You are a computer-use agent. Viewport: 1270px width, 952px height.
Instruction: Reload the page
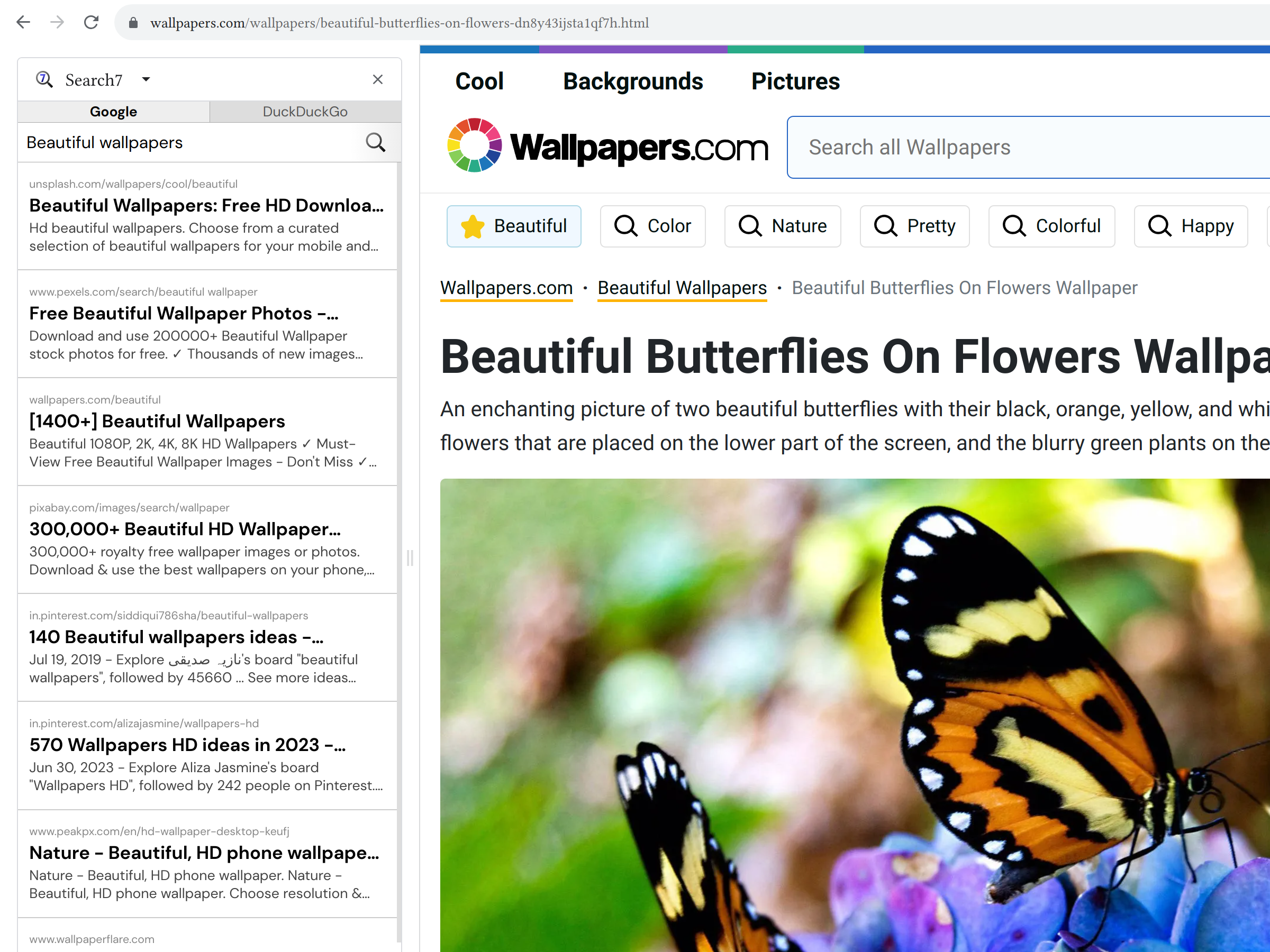pos(92,22)
